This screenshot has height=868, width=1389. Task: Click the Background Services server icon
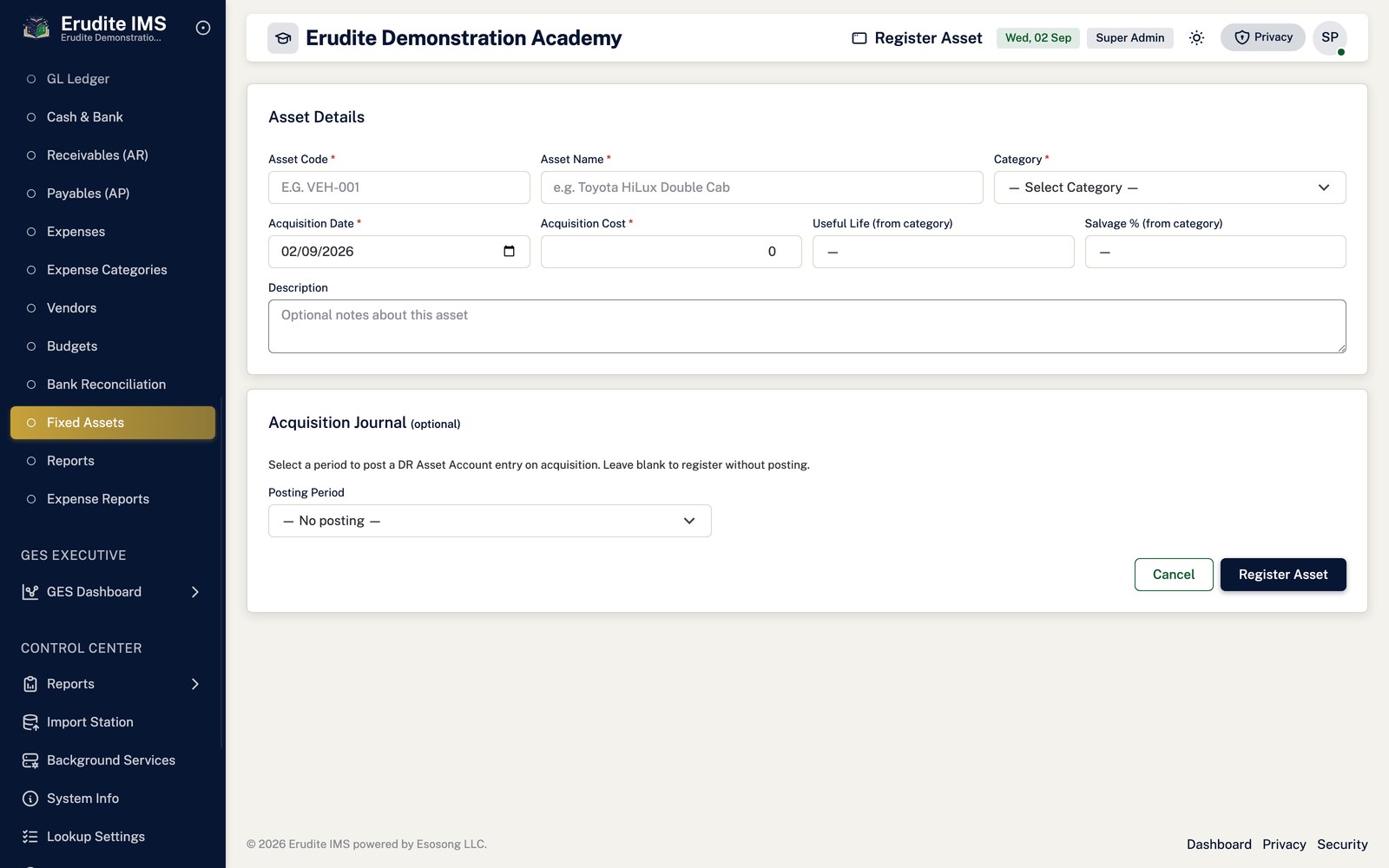pos(30,760)
